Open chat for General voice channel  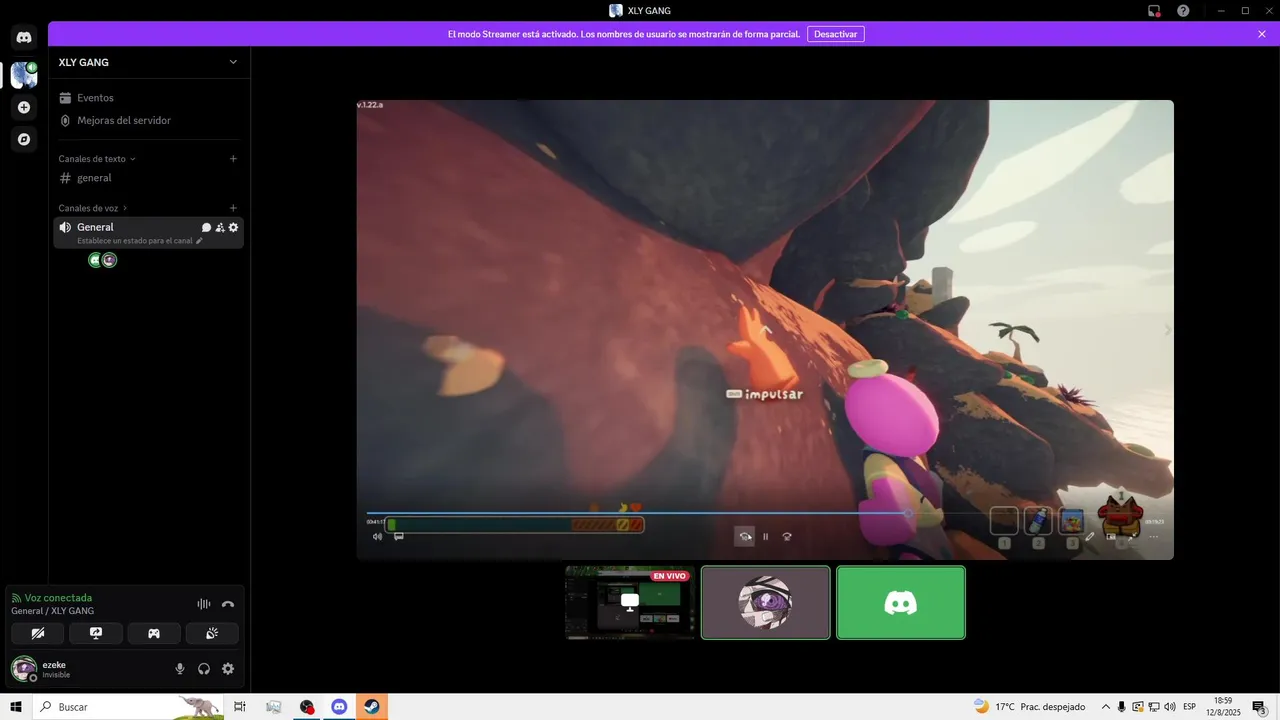[207, 228]
